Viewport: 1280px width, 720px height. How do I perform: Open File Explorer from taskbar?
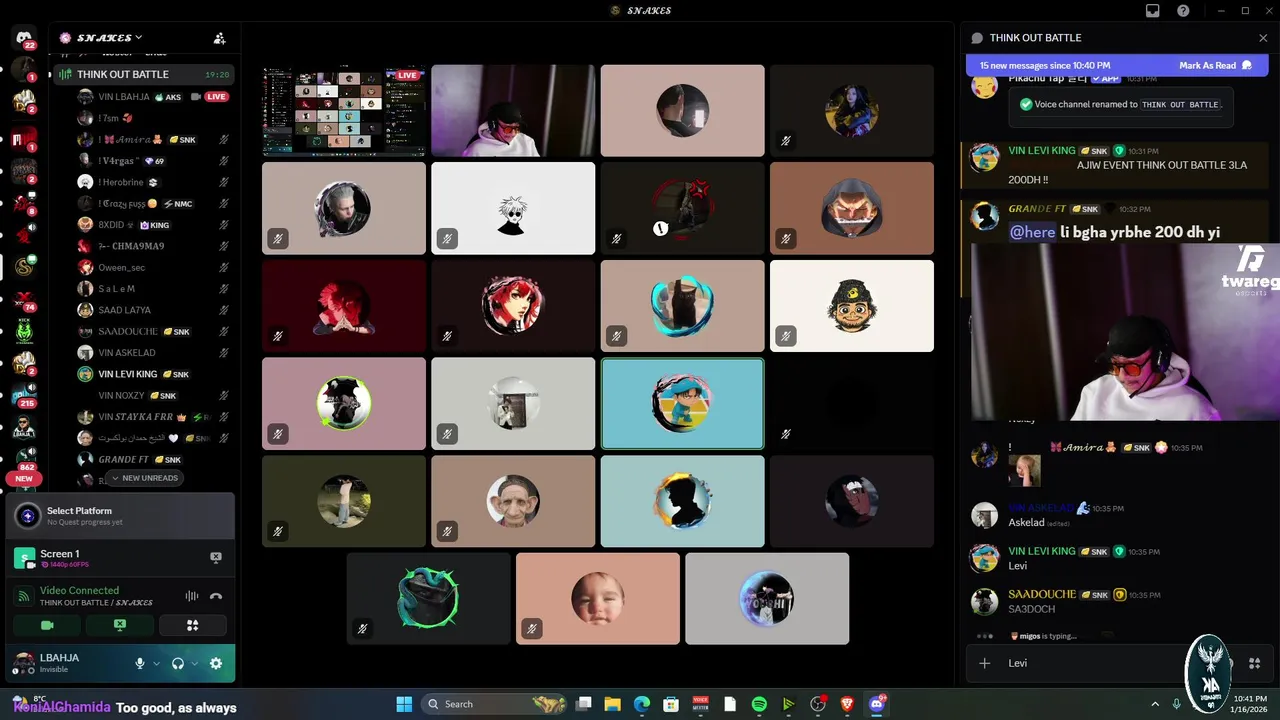click(612, 704)
